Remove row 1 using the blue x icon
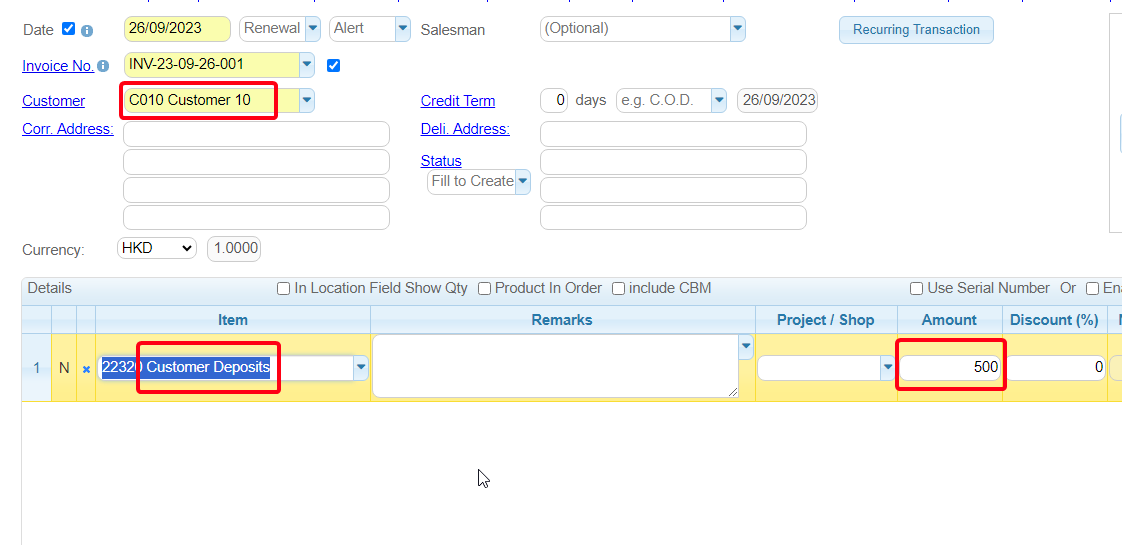The width and height of the screenshot is (1122, 545). [86, 368]
